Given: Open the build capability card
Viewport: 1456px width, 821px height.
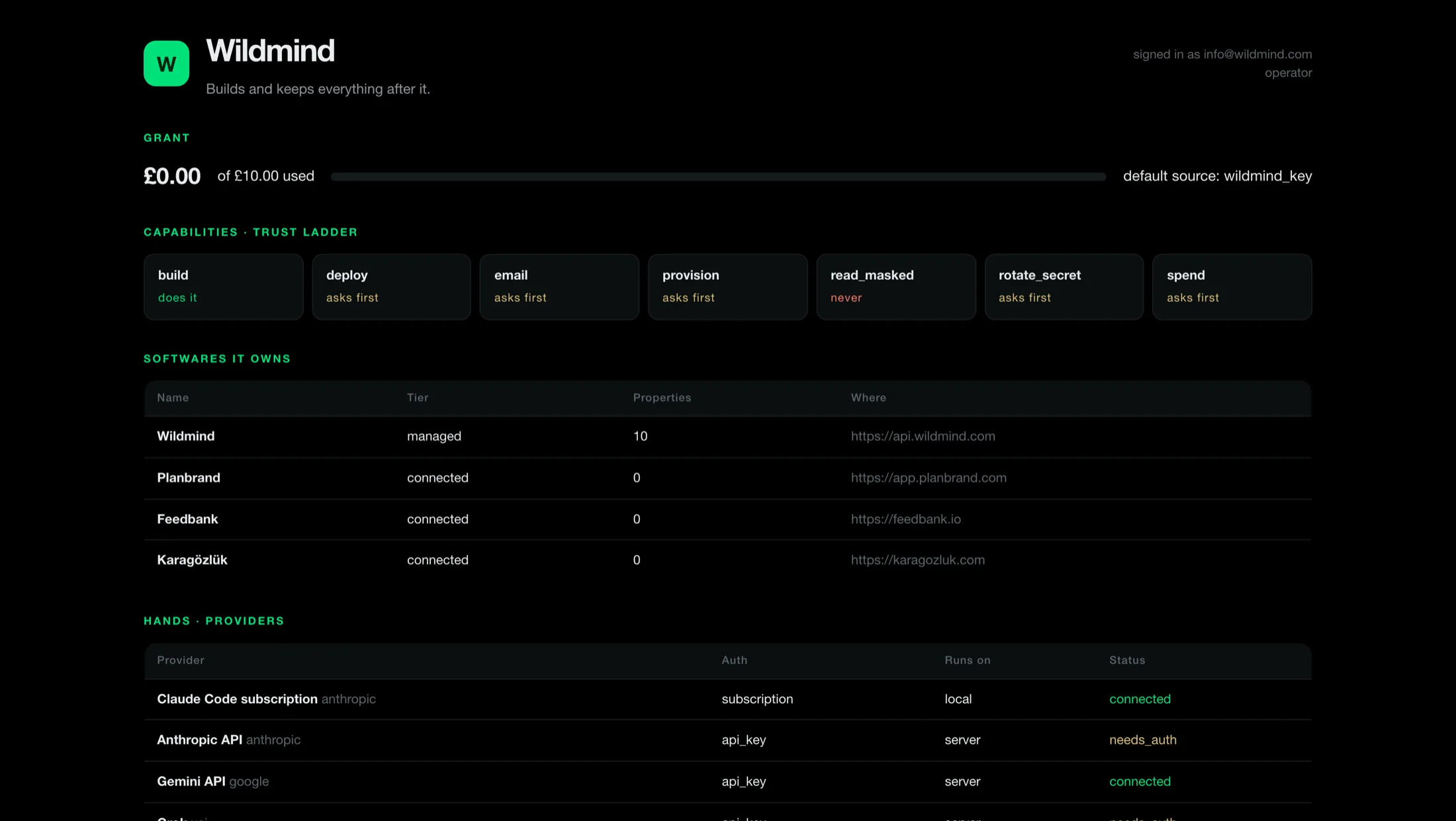Looking at the screenshot, I should pyautogui.click(x=224, y=287).
